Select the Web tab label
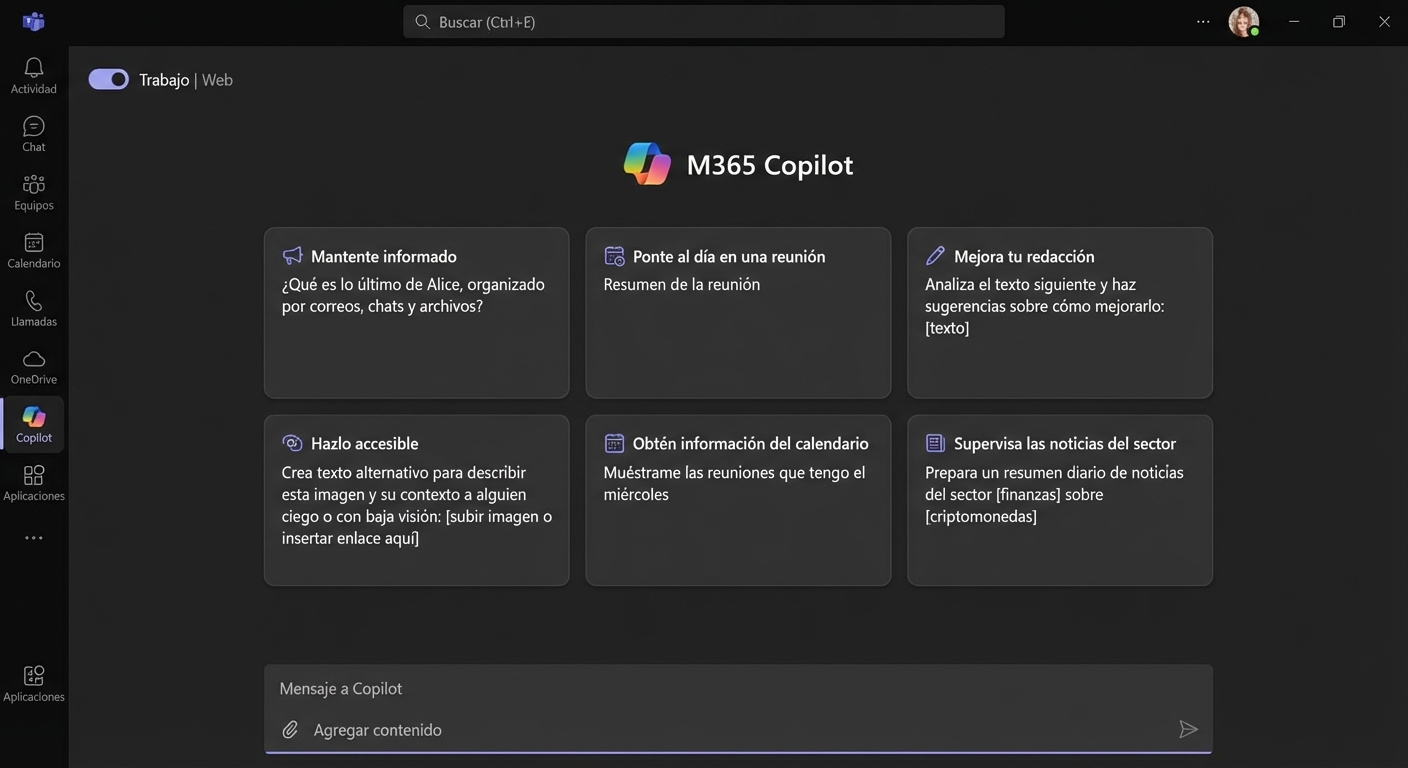 [217, 79]
